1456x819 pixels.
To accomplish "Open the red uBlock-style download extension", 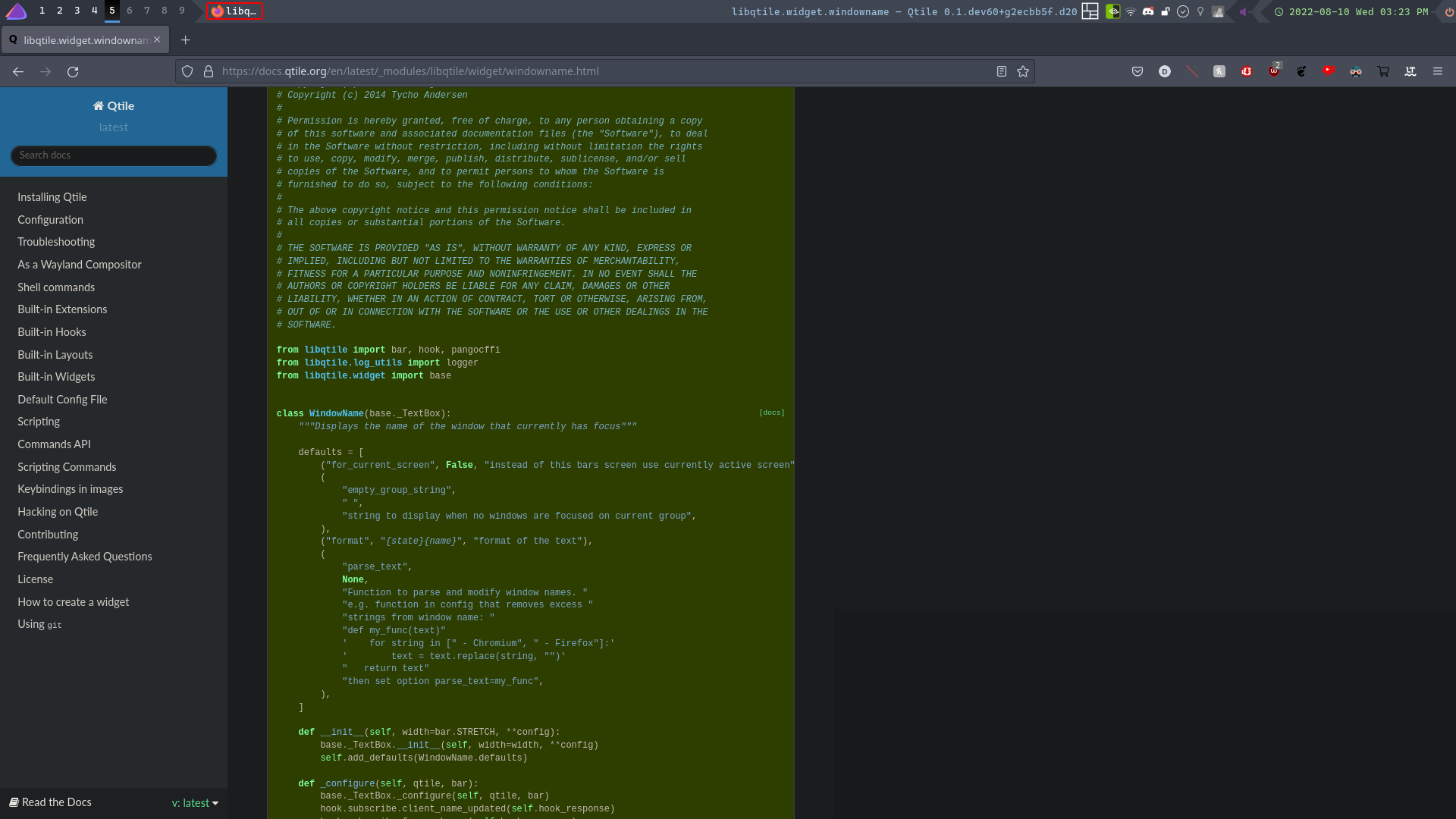I will (1247, 71).
